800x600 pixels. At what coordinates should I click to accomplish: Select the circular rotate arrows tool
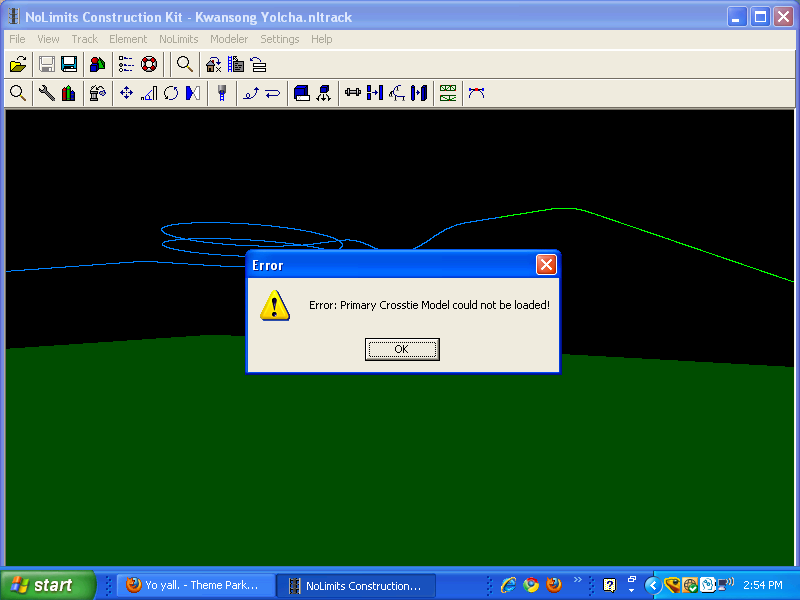171,93
